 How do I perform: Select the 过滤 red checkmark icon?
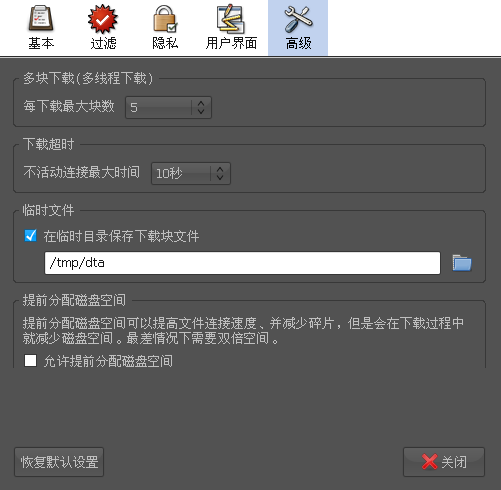[103, 19]
